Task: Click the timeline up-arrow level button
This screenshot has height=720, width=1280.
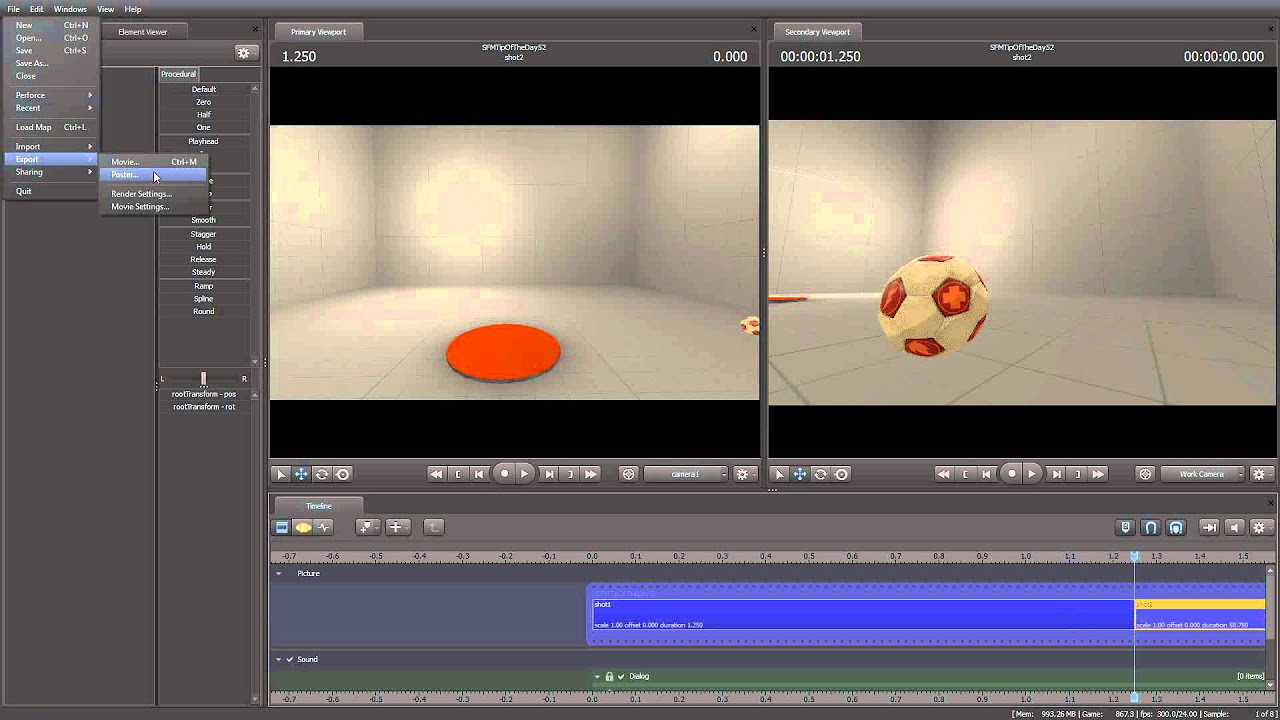Action: pyautogui.click(x=433, y=527)
